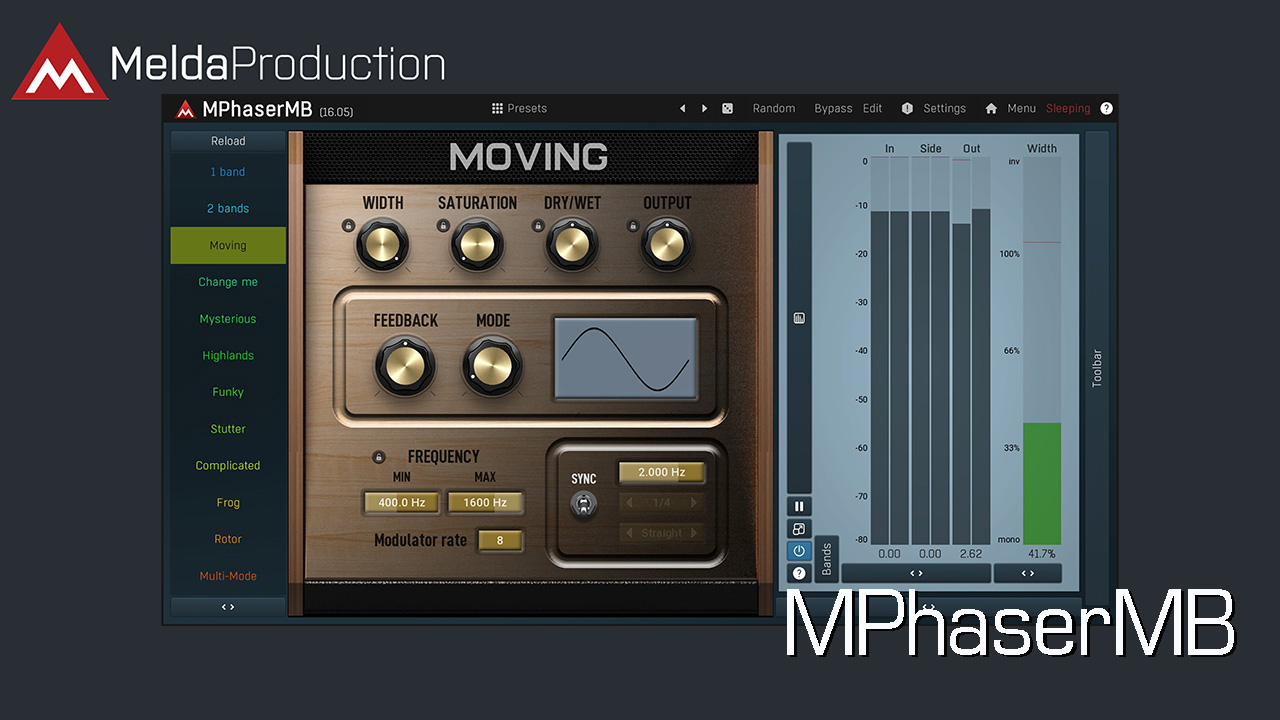Click the help question mark in the top bar

[1106, 108]
